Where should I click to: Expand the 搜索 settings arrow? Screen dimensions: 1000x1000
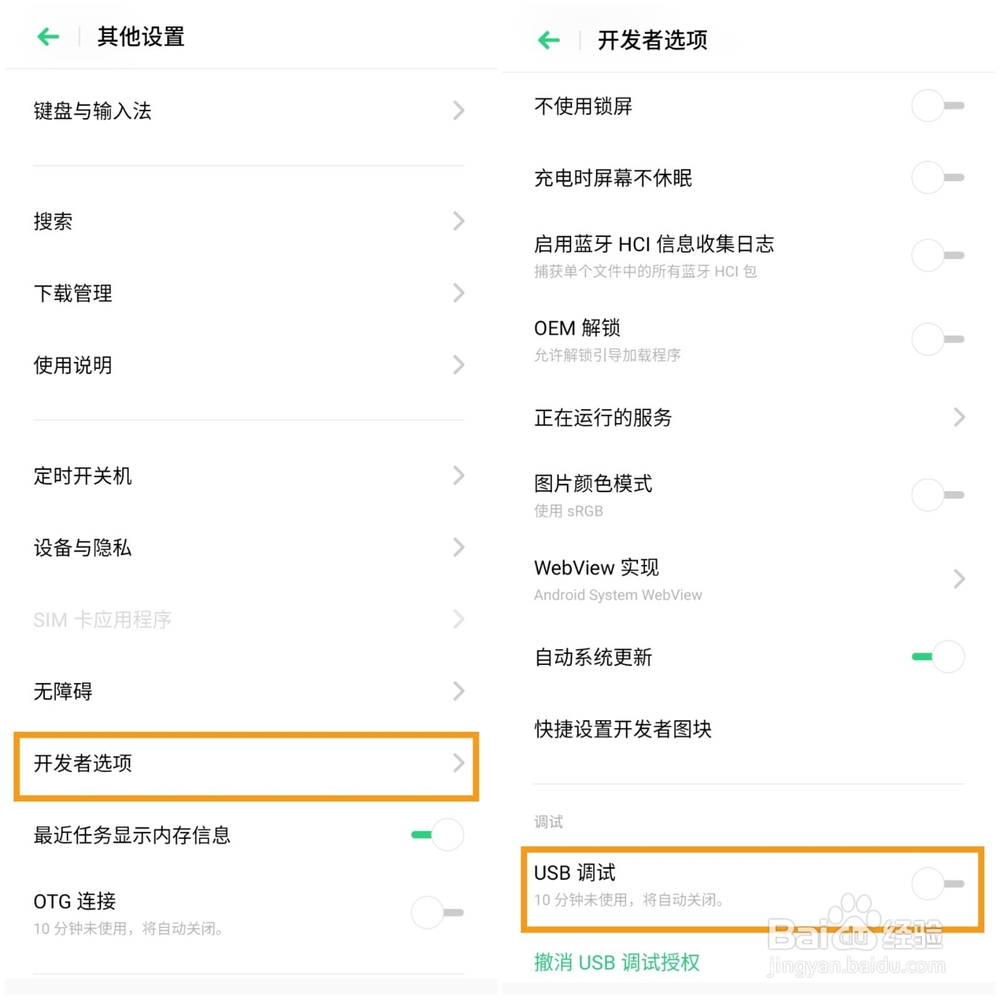click(458, 221)
